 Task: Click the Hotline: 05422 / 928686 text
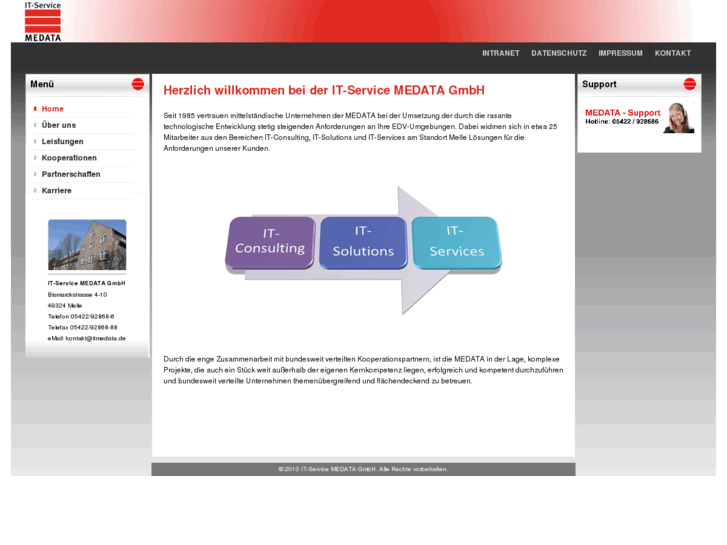[622, 122]
